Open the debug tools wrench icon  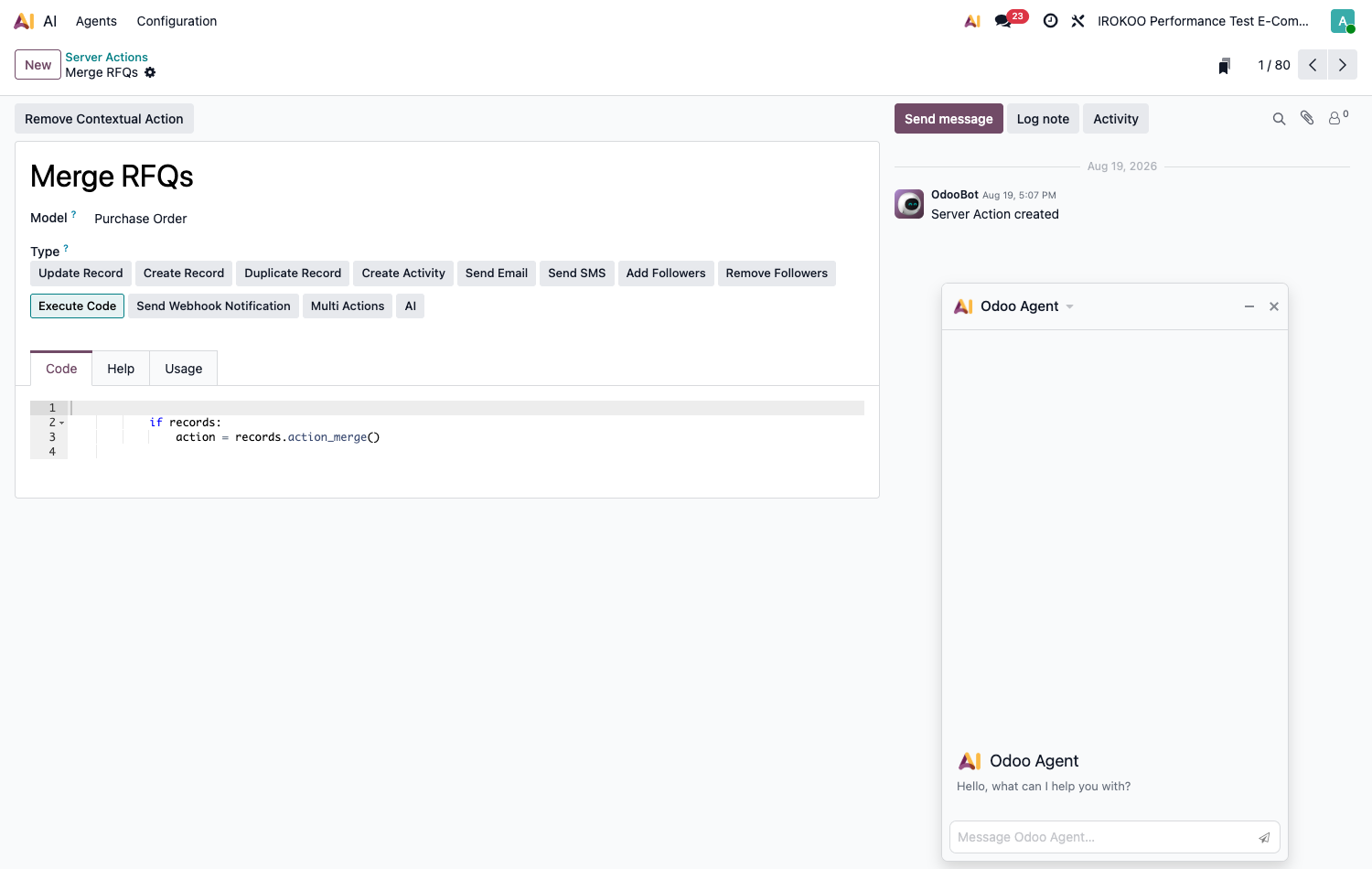tap(1078, 21)
